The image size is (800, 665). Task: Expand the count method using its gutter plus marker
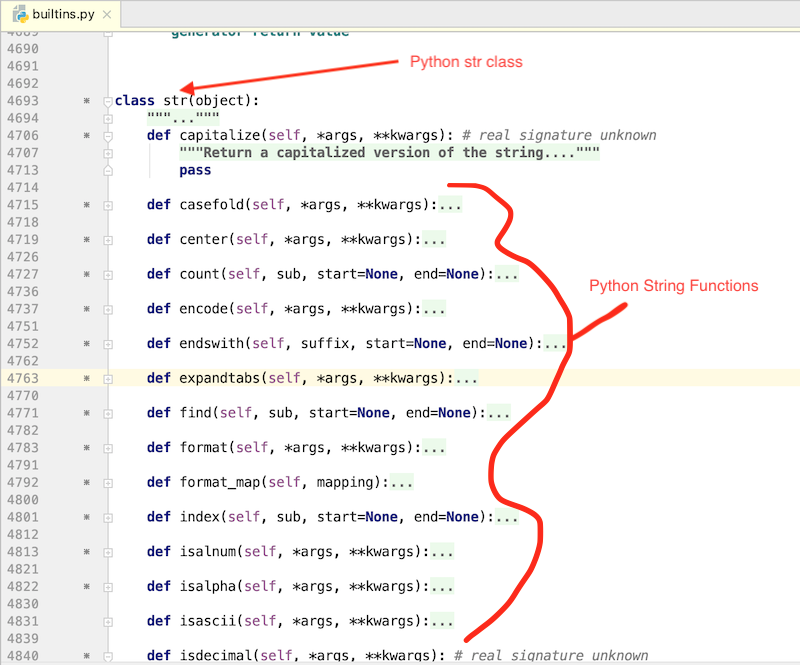point(106,273)
